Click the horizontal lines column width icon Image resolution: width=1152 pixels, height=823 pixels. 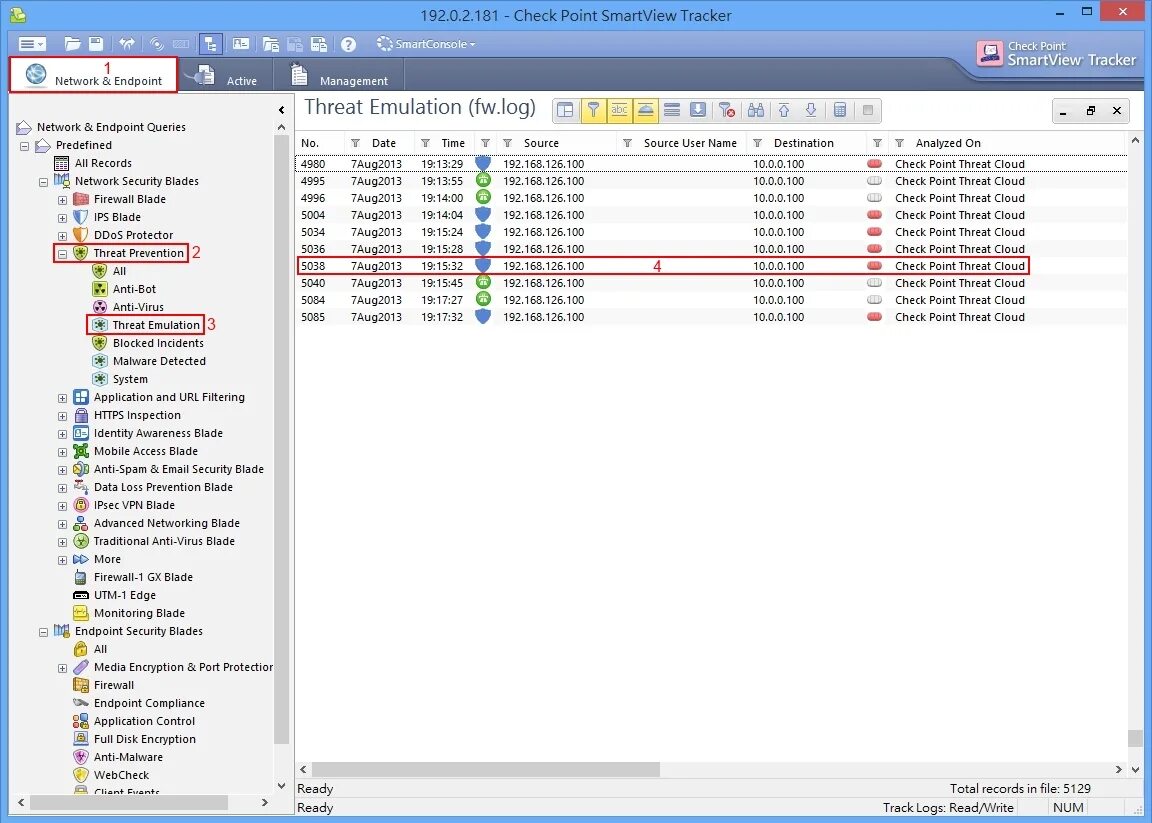click(x=672, y=110)
